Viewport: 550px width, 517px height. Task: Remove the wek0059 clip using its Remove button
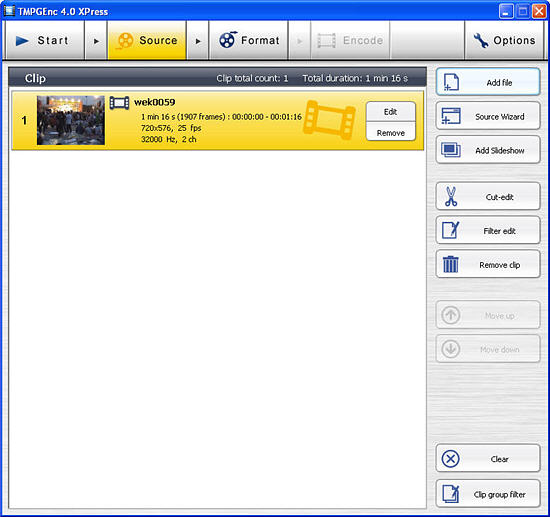click(x=390, y=133)
